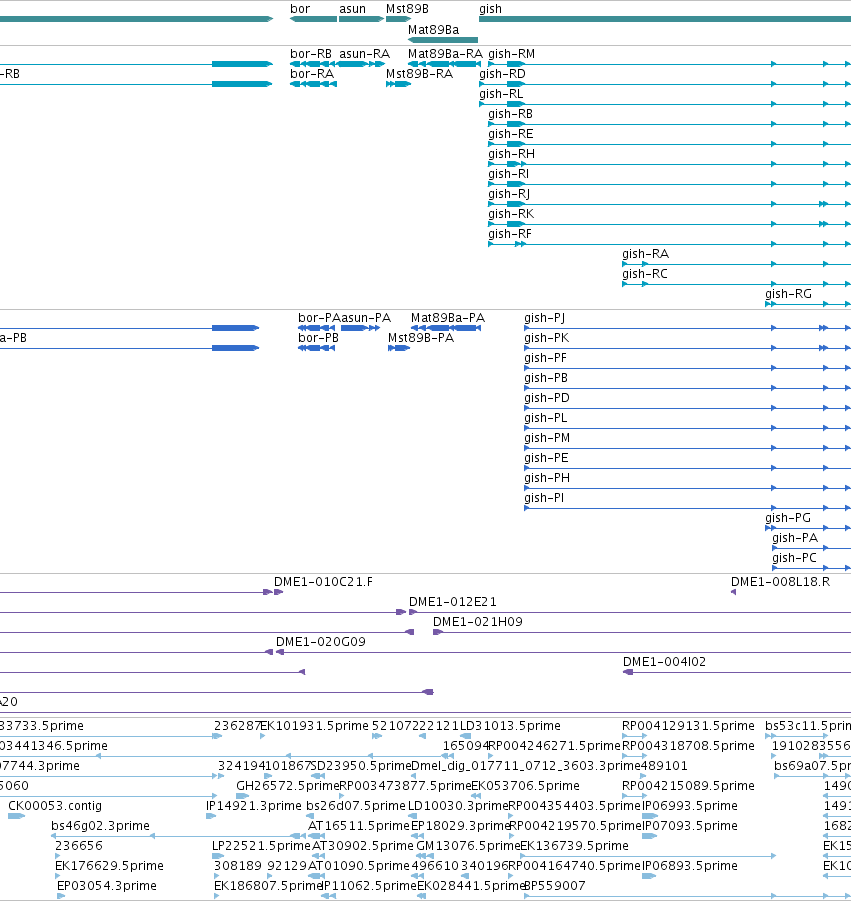Screen dimensions: 851x901
Task: Select EST IP14921.3prime
Action: click(254, 806)
